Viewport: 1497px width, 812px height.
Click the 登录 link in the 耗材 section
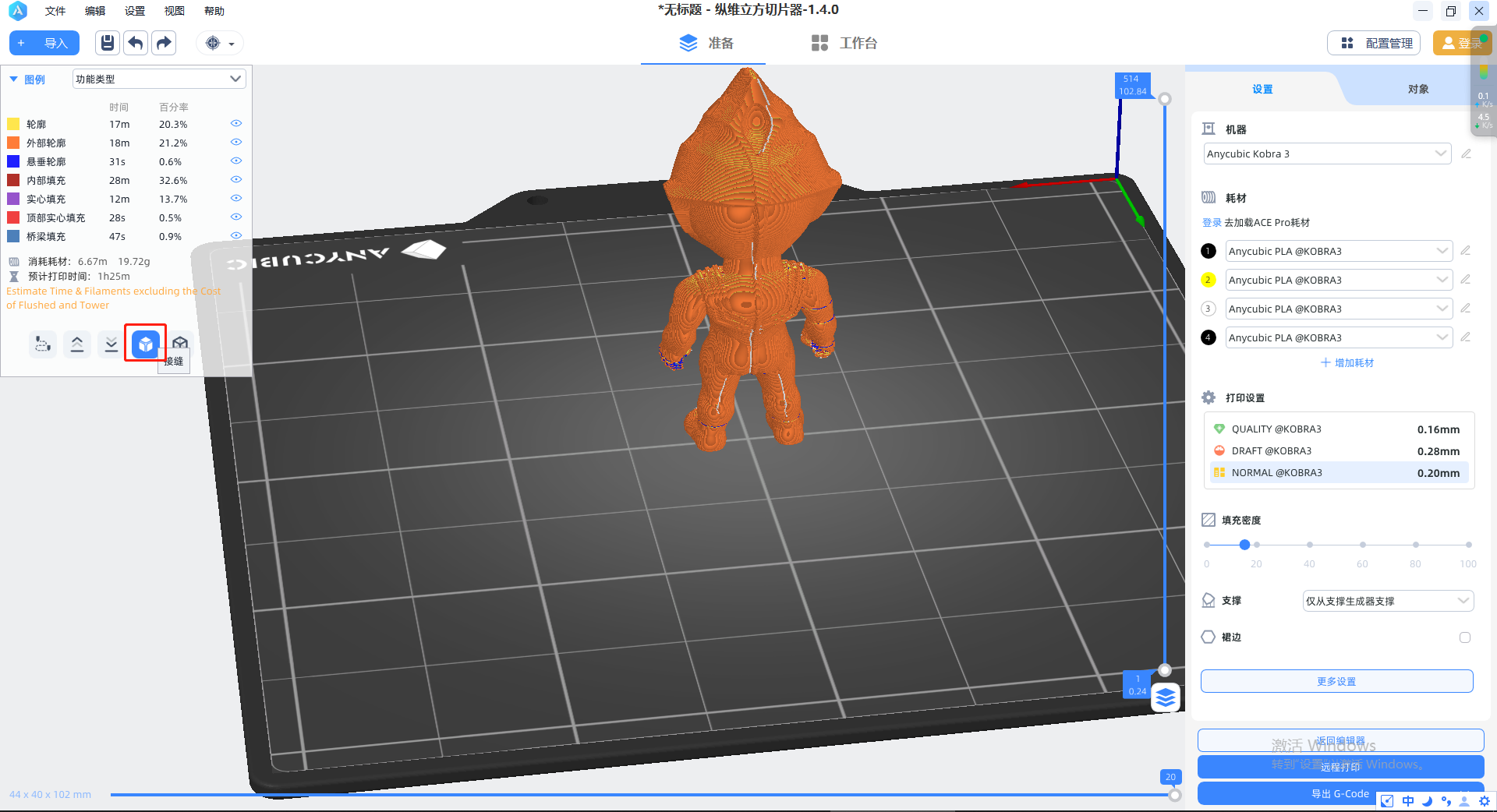click(x=1212, y=222)
